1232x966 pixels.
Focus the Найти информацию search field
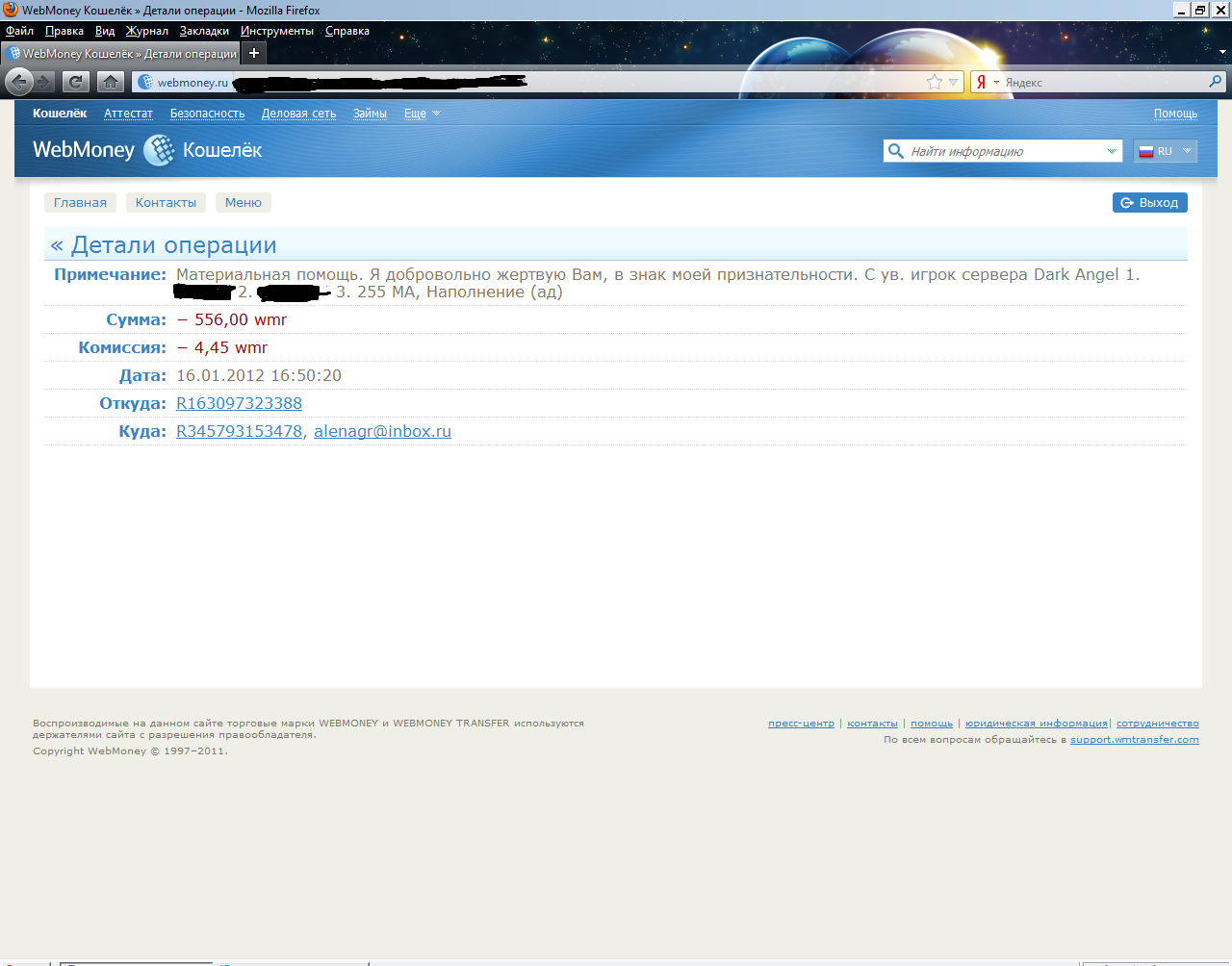1004,151
